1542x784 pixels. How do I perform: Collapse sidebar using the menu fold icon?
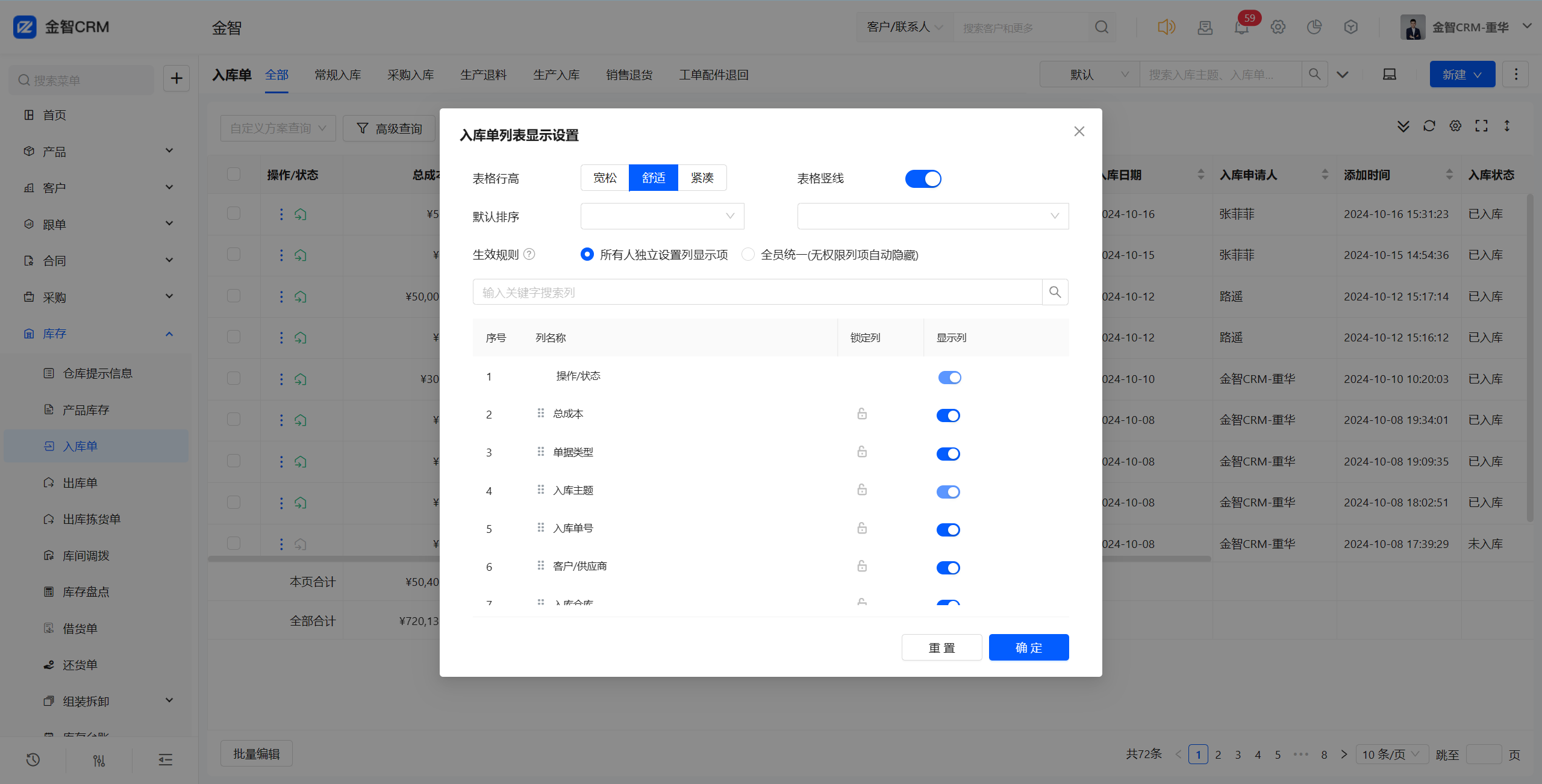[x=166, y=760]
